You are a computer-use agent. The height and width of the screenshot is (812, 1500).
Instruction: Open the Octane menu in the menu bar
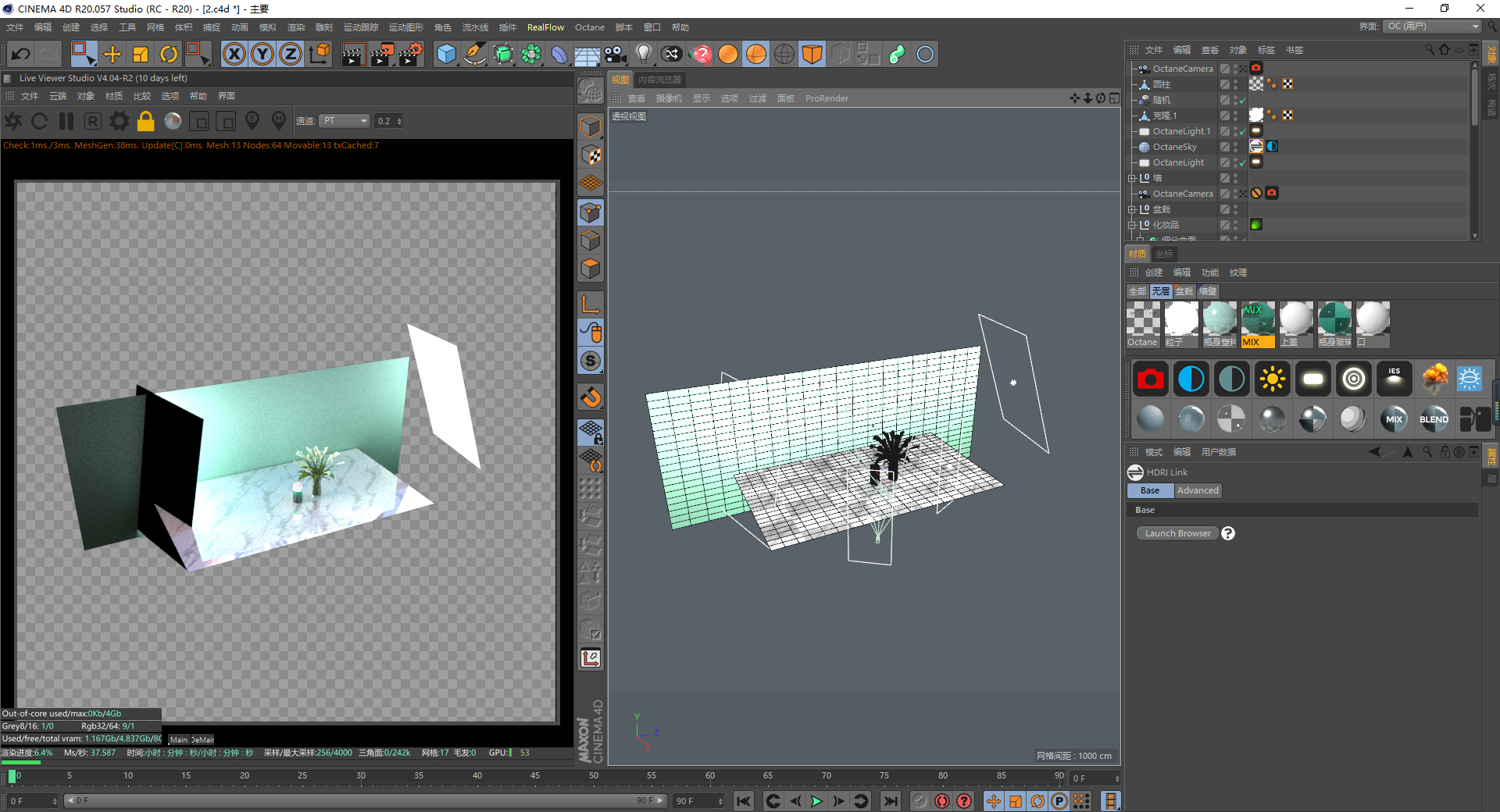tap(589, 27)
